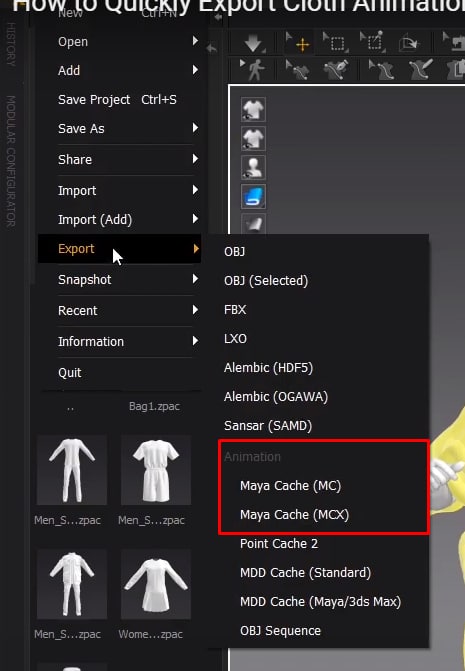Select MDD Cache (Maya/3ds Max)
Image resolution: width=465 pixels, height=671 pixels.
[319, 602]
